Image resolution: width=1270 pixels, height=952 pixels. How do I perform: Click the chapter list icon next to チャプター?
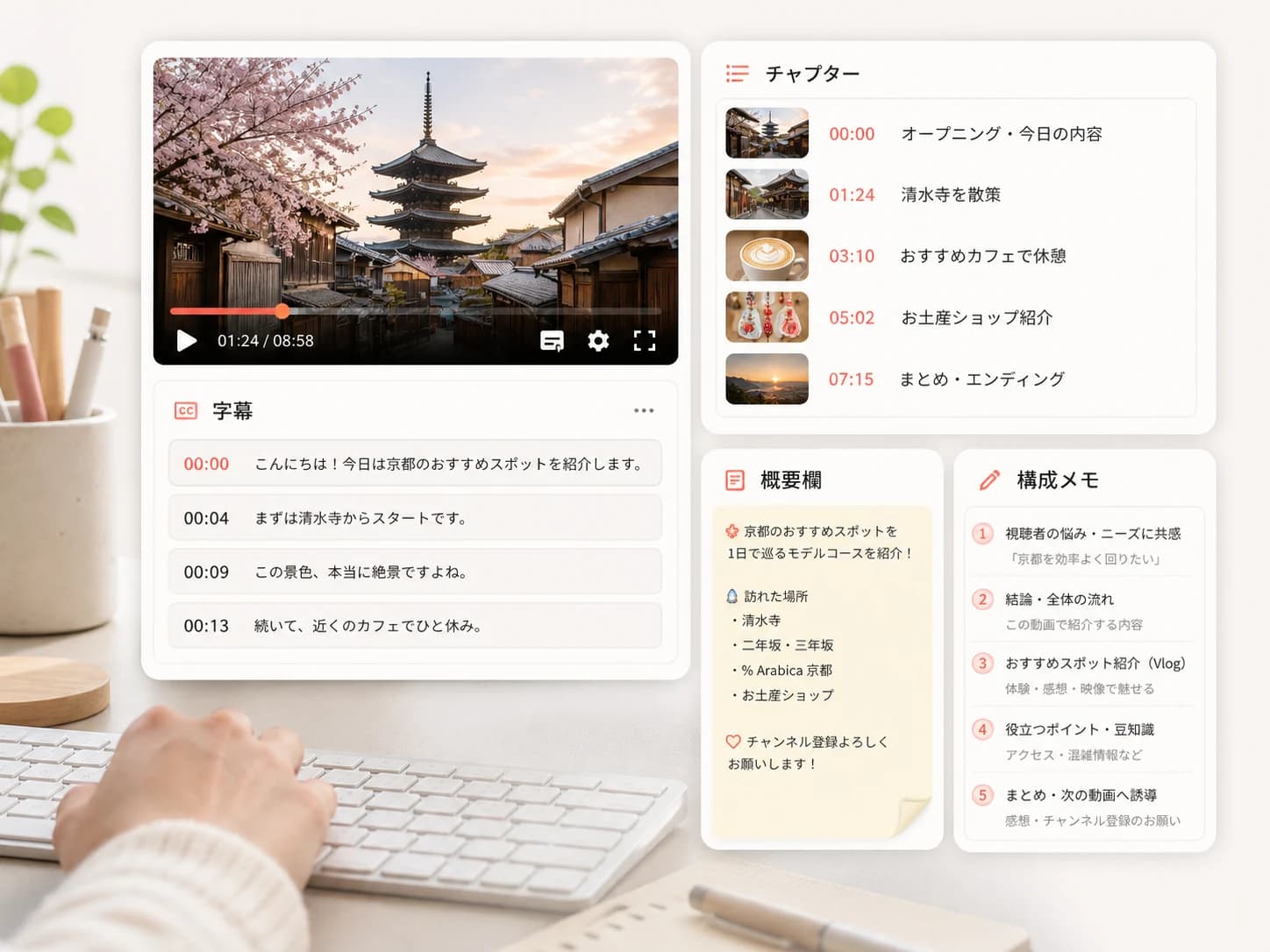738,74
